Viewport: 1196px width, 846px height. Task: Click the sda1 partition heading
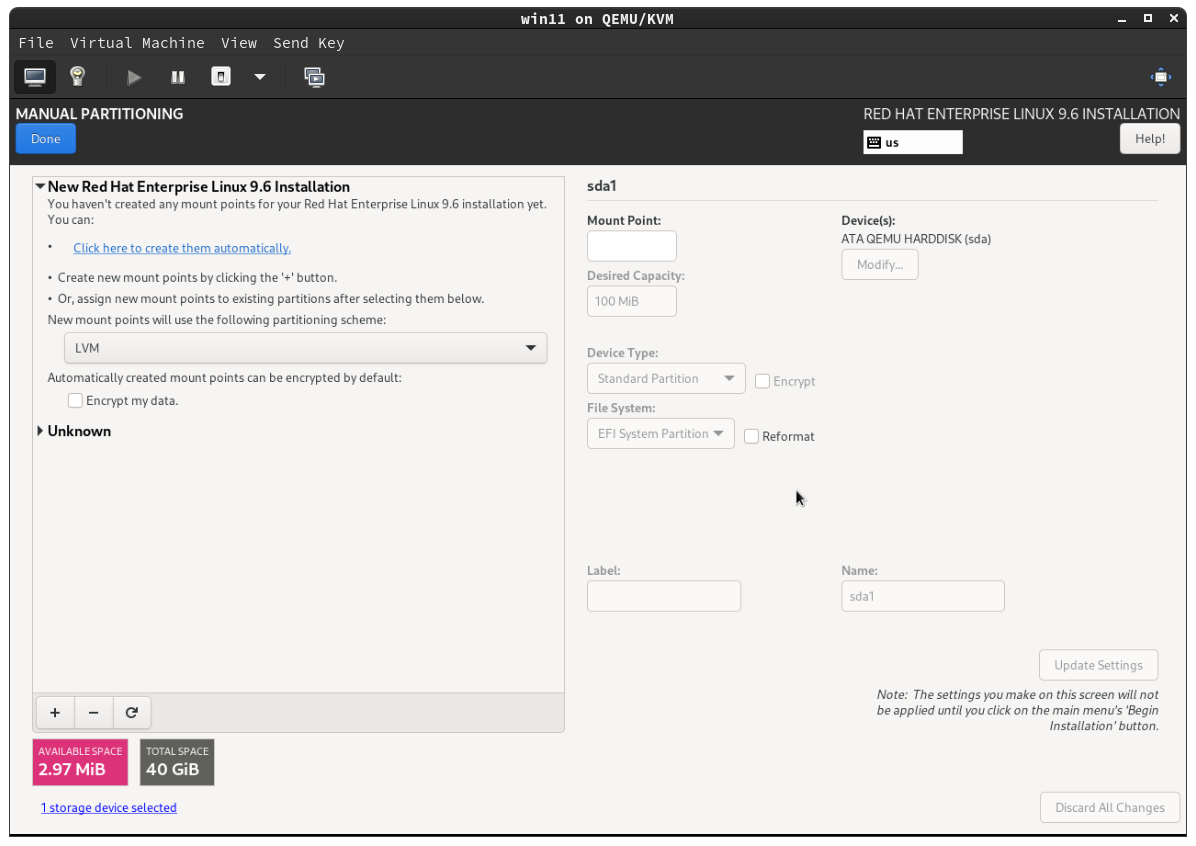coord(602,185)
